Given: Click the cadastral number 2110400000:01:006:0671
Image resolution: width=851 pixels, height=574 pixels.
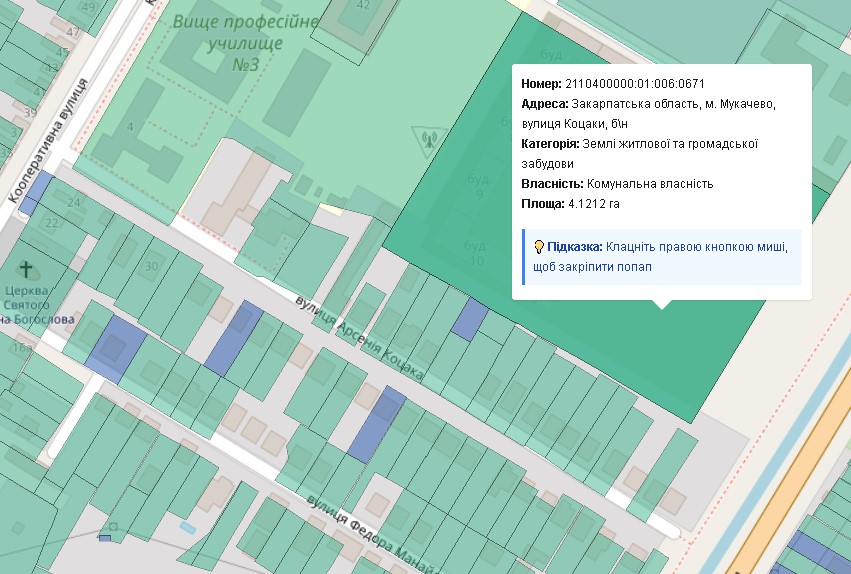Looking at the screenshot, I should 635,84.
